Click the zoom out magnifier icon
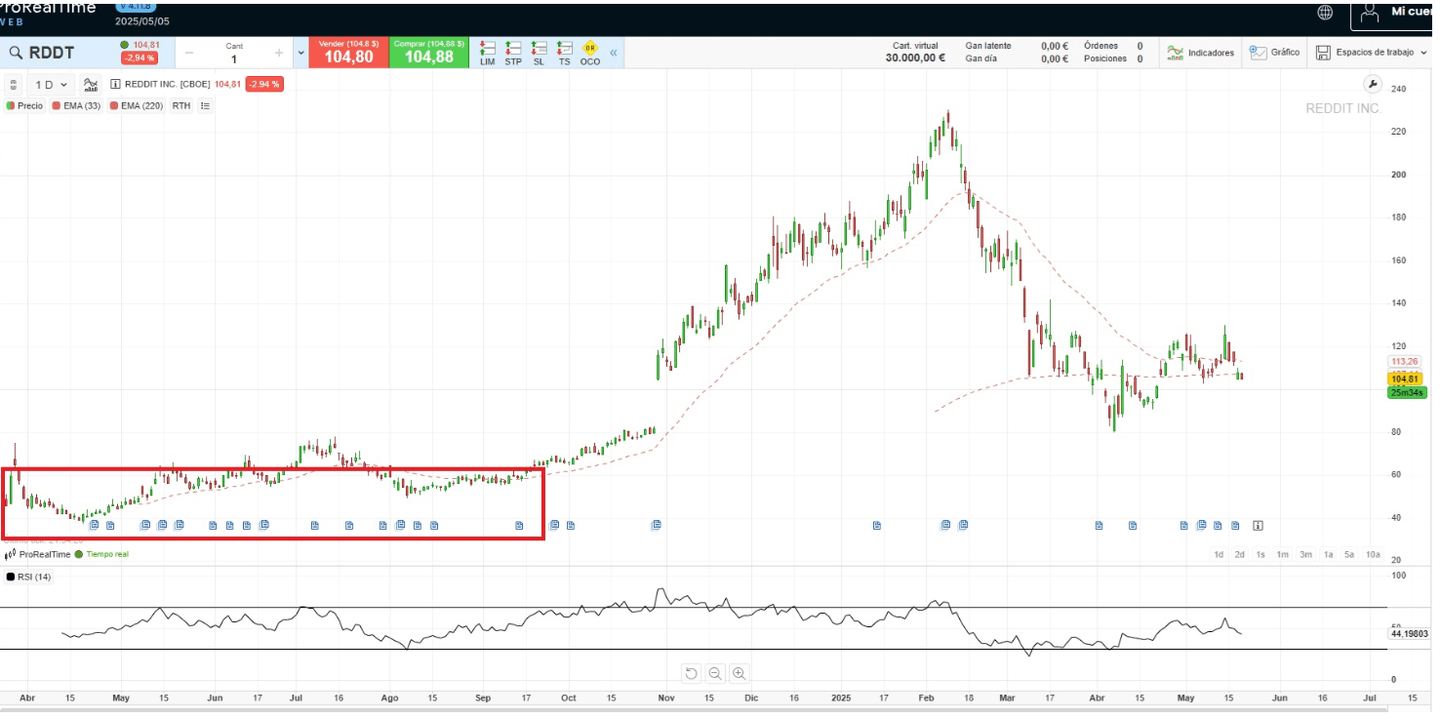1440x716 pixels. click(714, 673)
